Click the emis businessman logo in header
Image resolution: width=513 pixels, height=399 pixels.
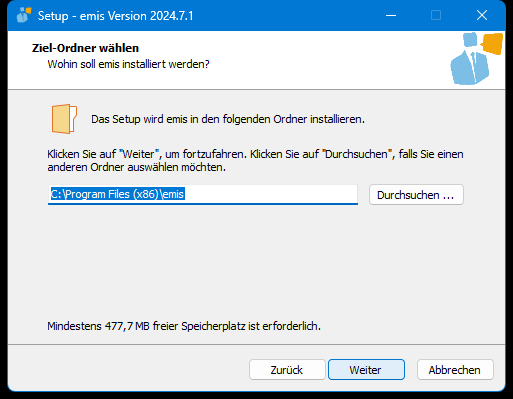pyautogui.click(x=476, y=58)
